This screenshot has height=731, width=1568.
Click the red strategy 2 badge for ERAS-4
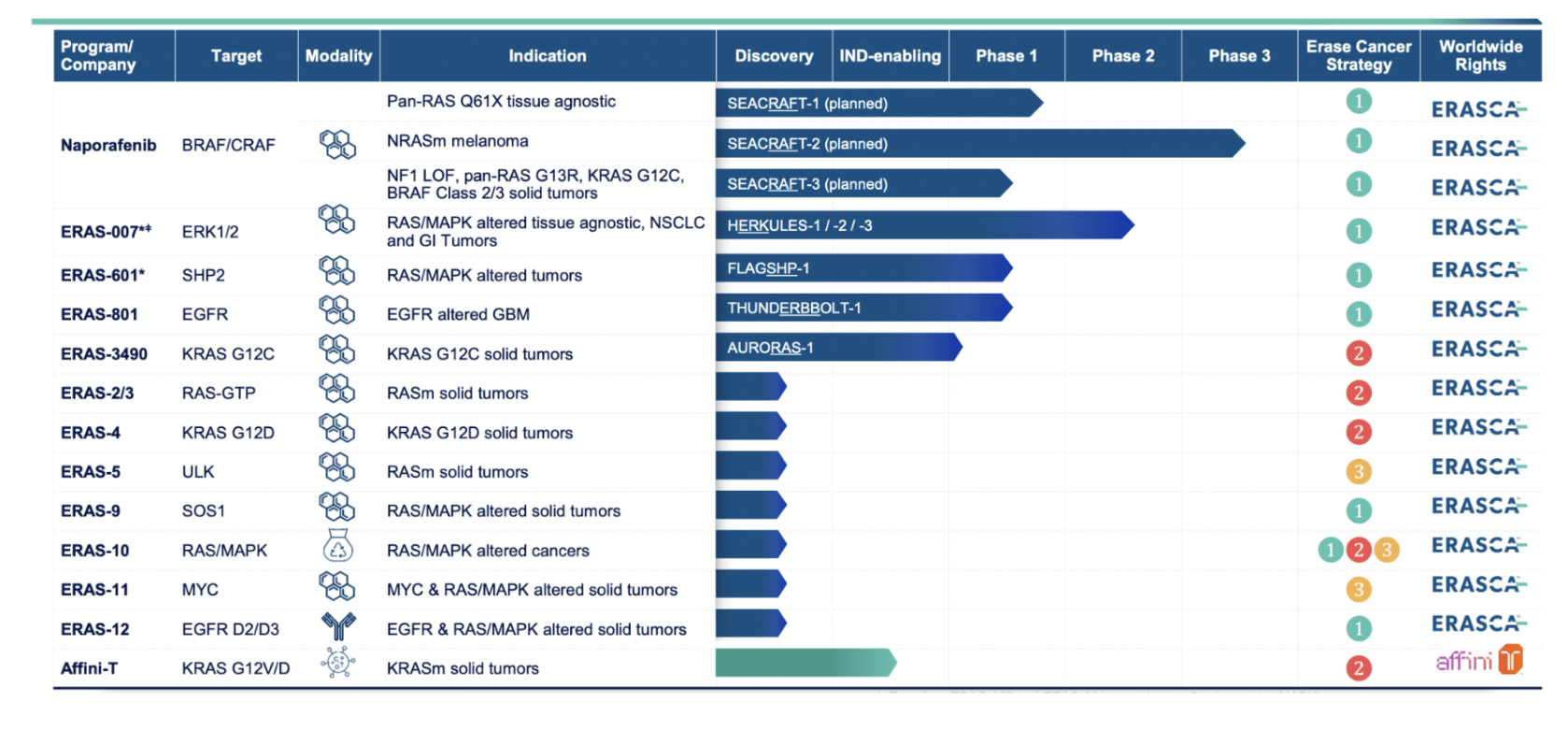(1359, 432)
